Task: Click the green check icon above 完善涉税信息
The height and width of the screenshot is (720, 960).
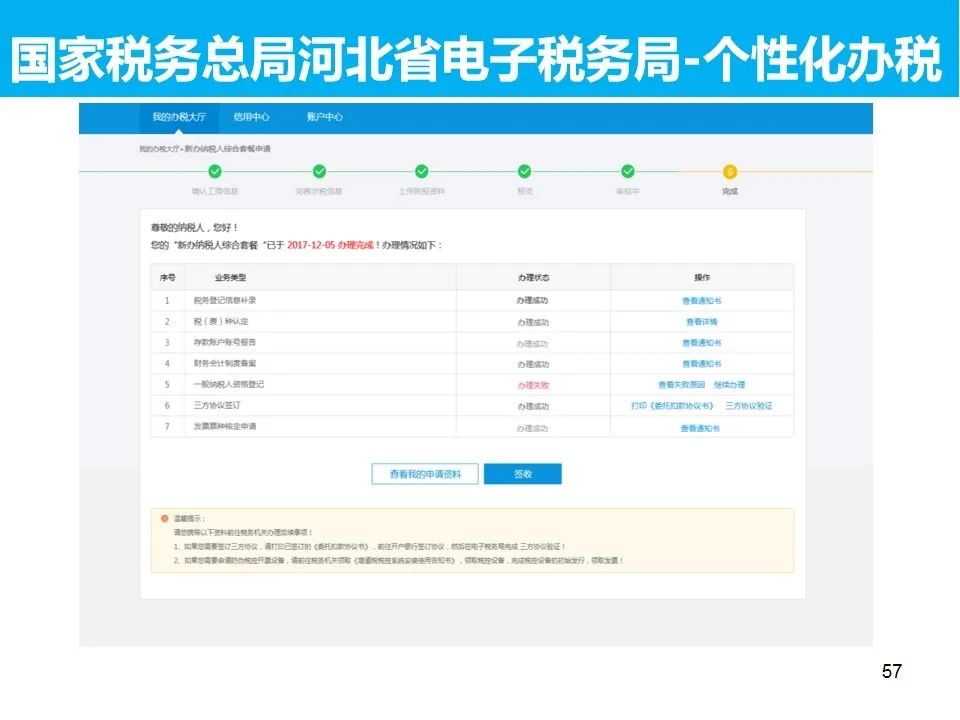Action: pos(320,171)
